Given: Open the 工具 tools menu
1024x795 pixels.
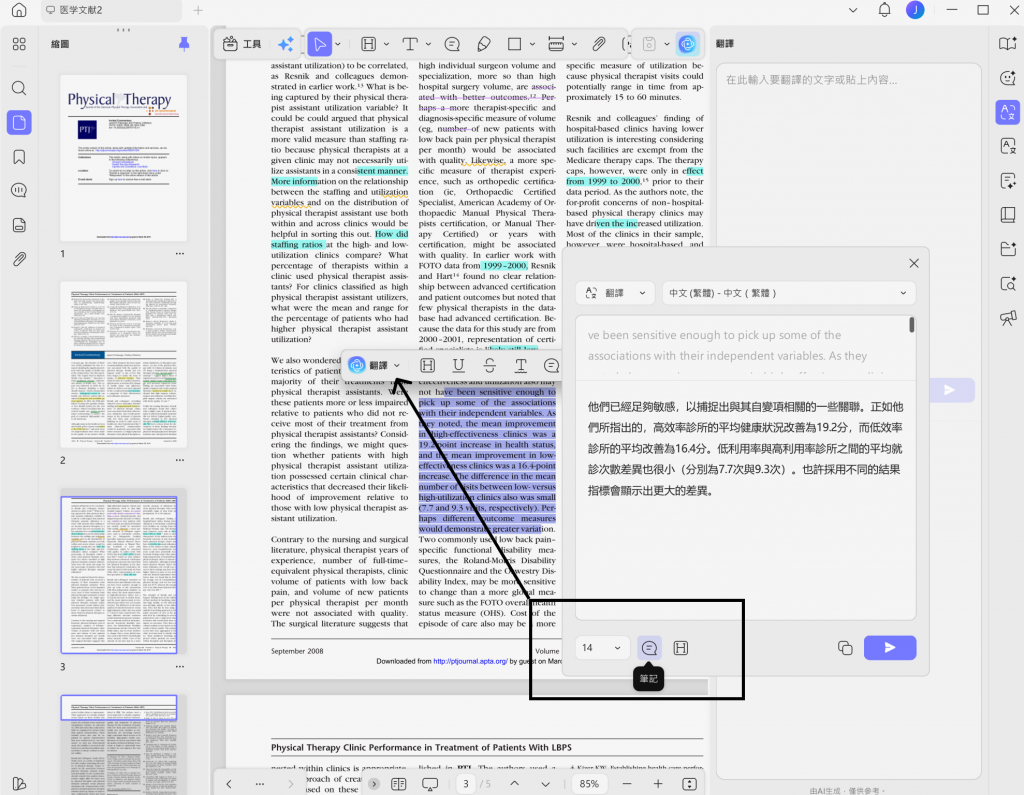Looking at the screenshot, I should (x=242, y=44).
